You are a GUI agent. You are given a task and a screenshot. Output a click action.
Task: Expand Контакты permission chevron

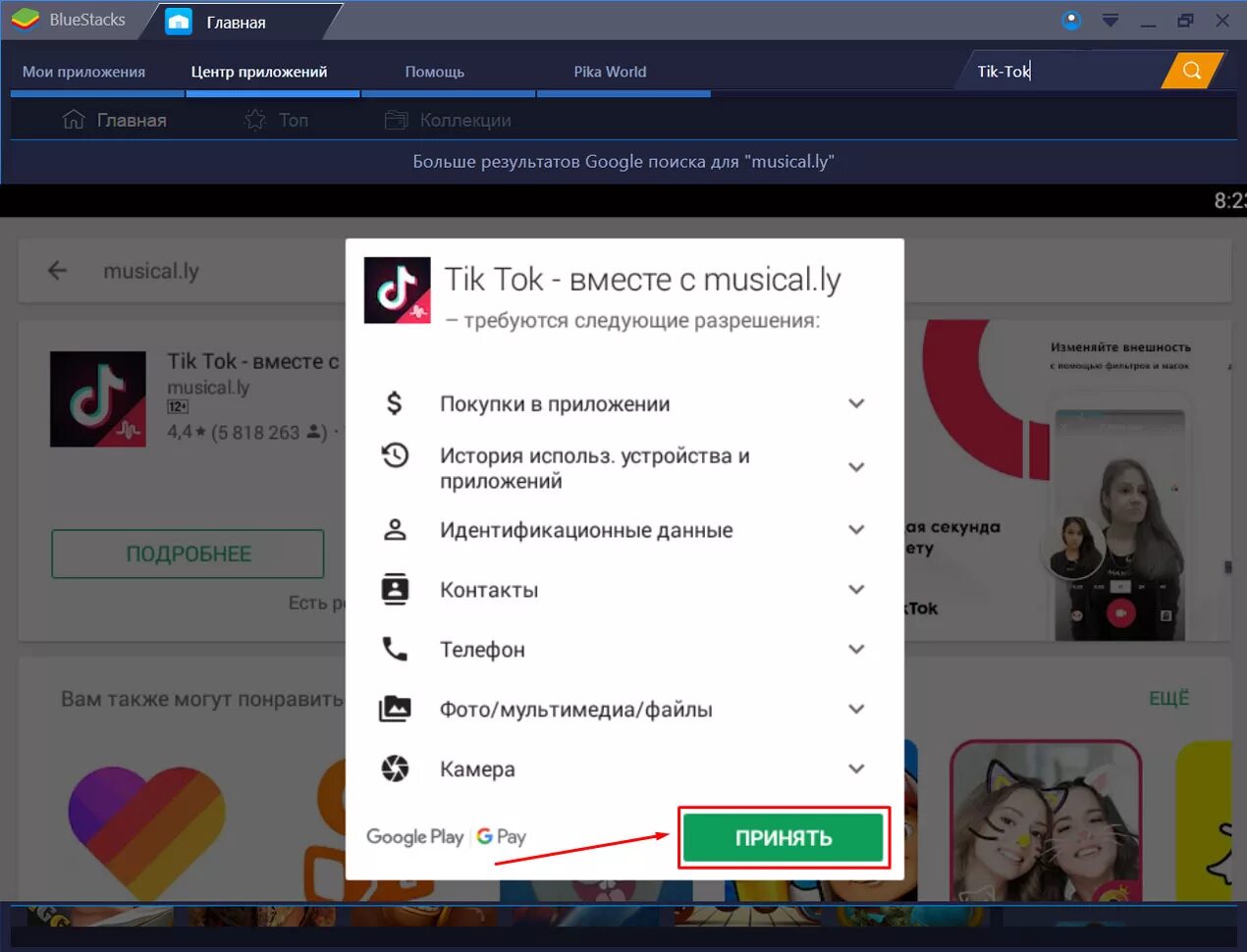856,590
